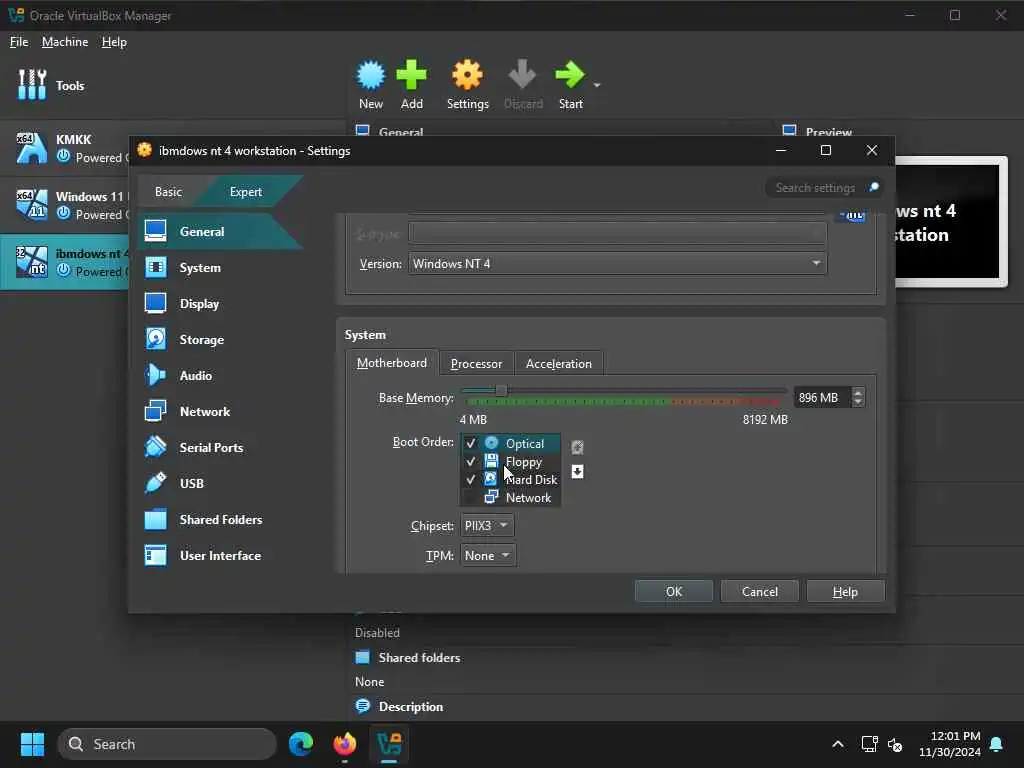Screen dimensions: 1024x768
Task: Open the clock showing 12:01 PM
Action: pyautogui.click(x=950, y=744)
